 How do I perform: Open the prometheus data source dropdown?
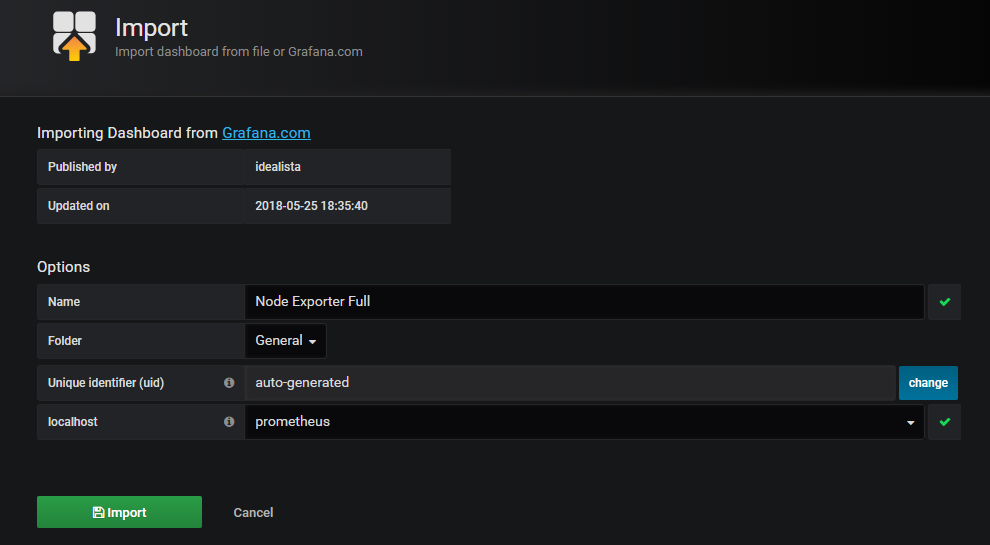[x=585, y=422]
